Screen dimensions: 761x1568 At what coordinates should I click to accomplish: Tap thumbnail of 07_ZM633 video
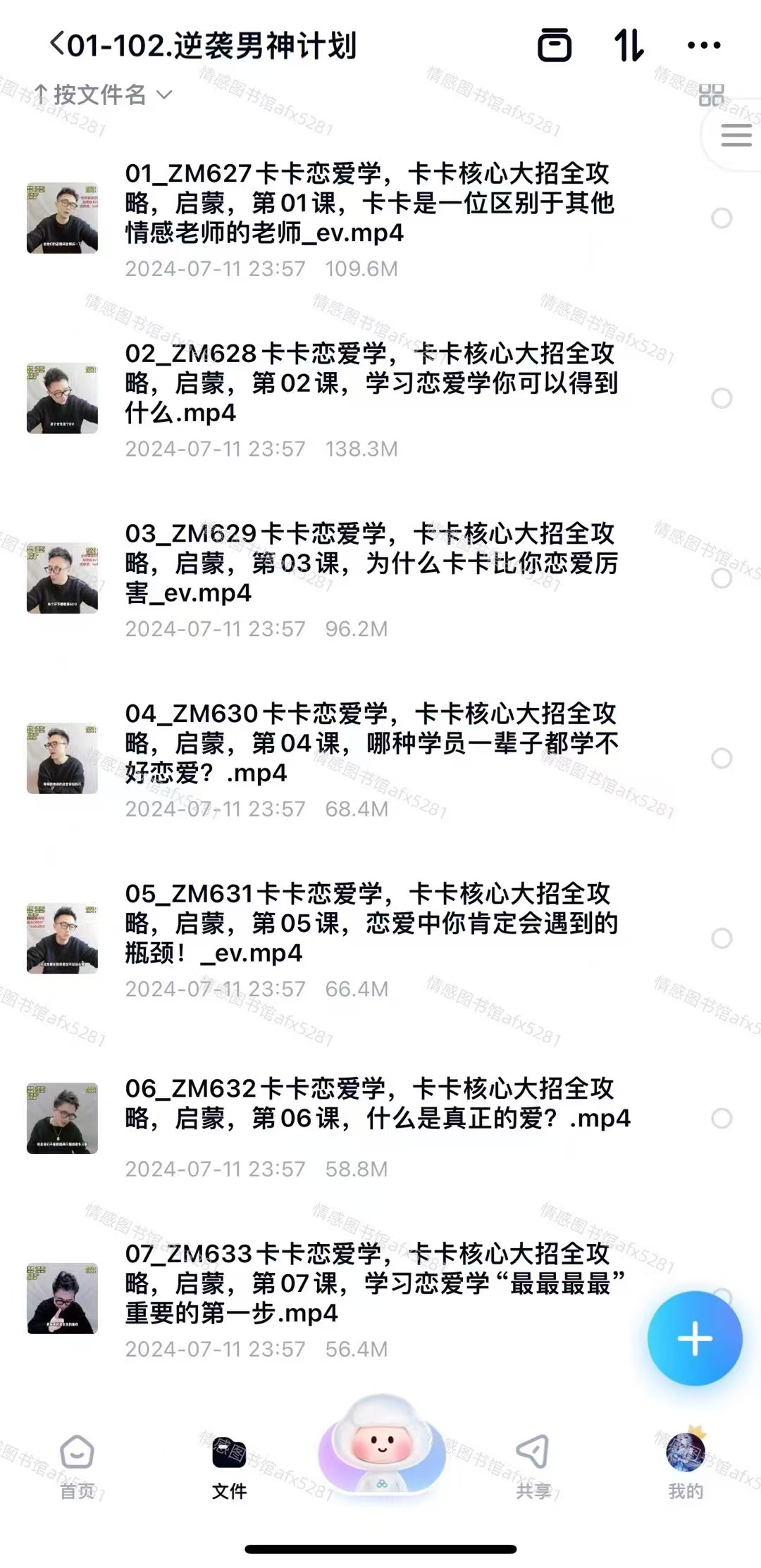pyautogui.click(x=62, y=1298)
